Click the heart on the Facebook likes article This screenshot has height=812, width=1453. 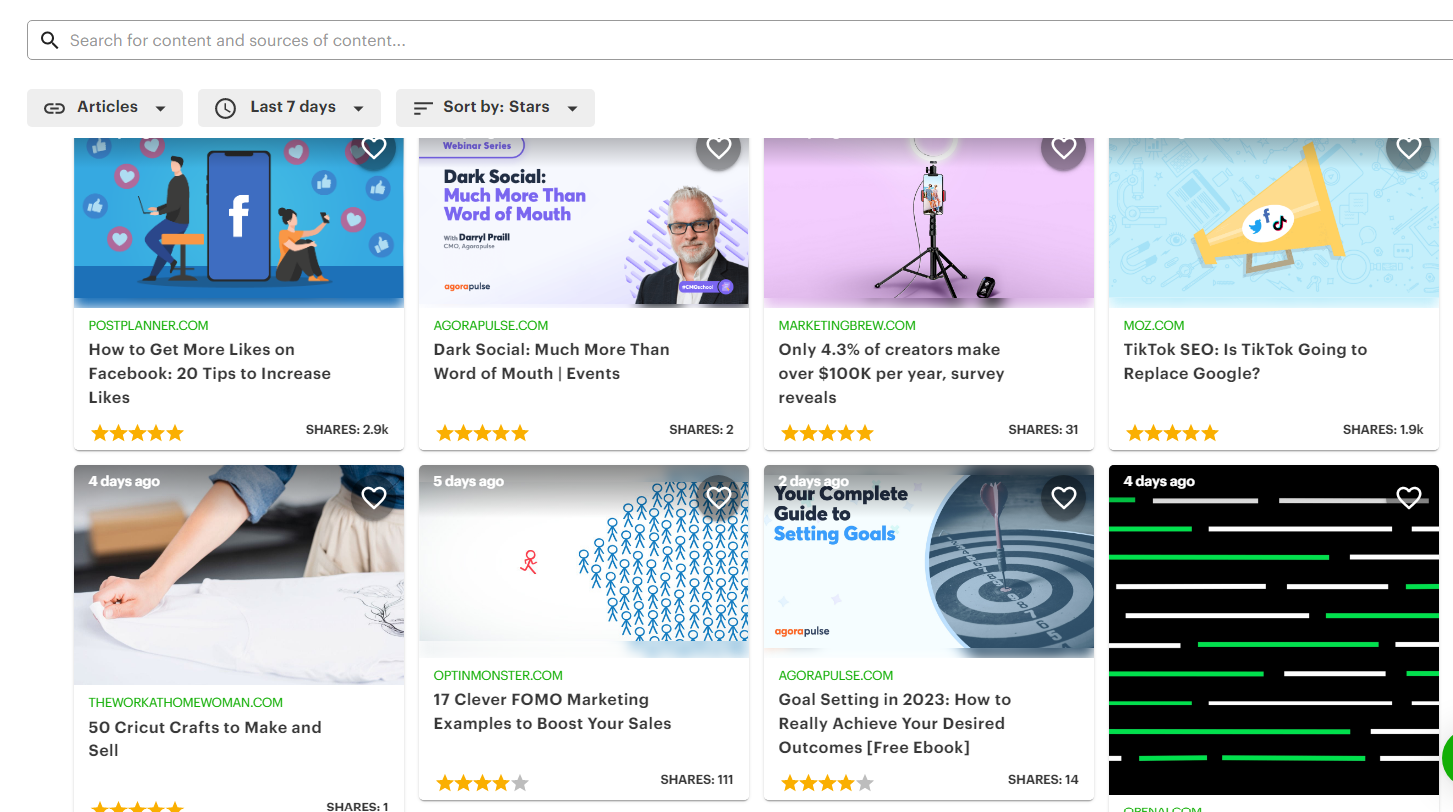click(374, 148)
